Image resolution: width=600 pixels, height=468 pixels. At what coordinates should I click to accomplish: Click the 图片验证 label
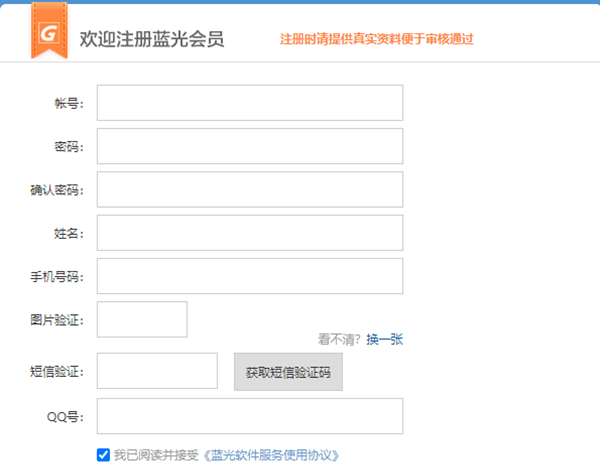pyautogui.click(x=57, y=320)
